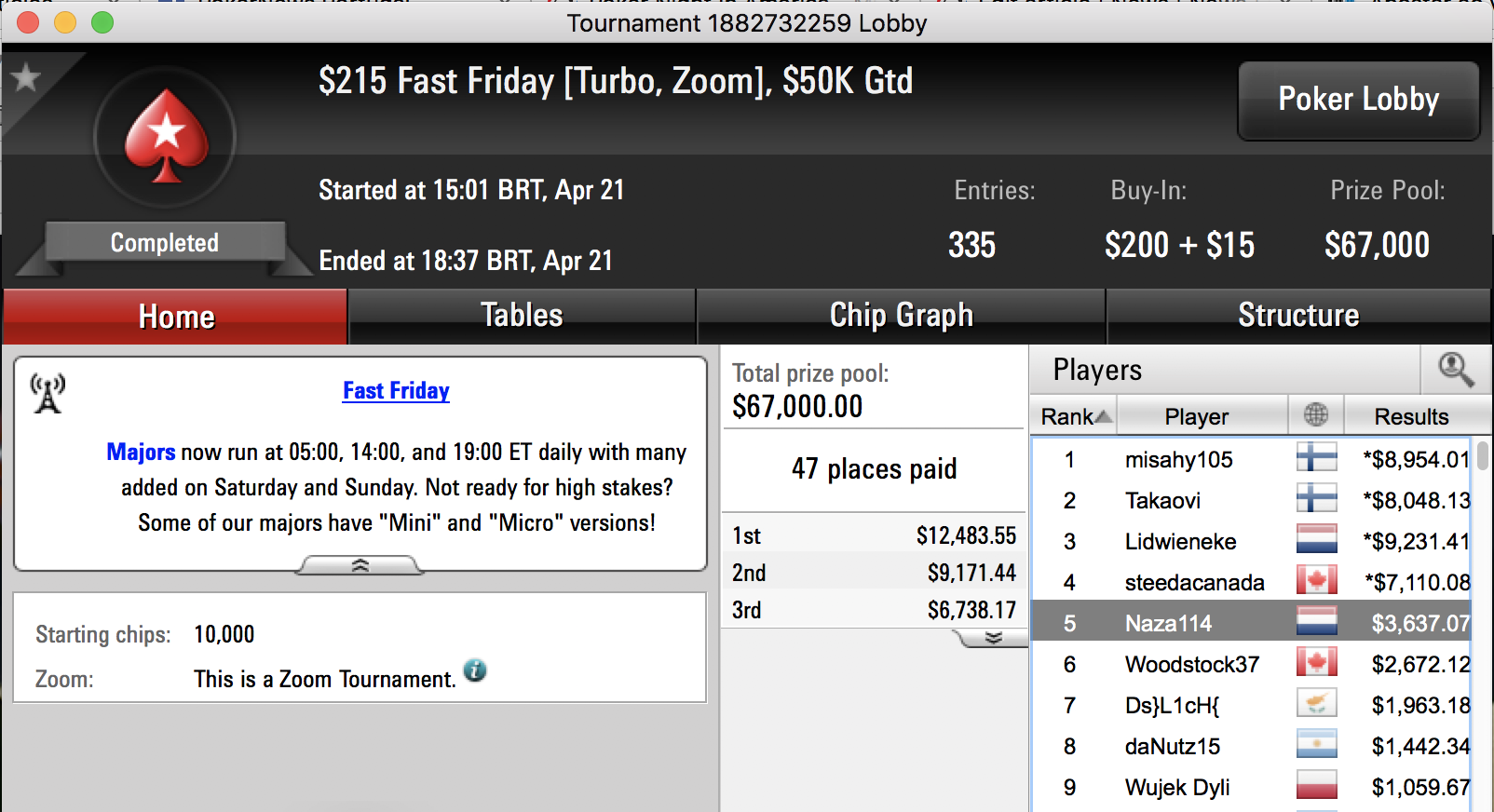The width and height of the screenshot is (1494, 812).
Task: Click the globe country column header
Action: pos(1316,414)
